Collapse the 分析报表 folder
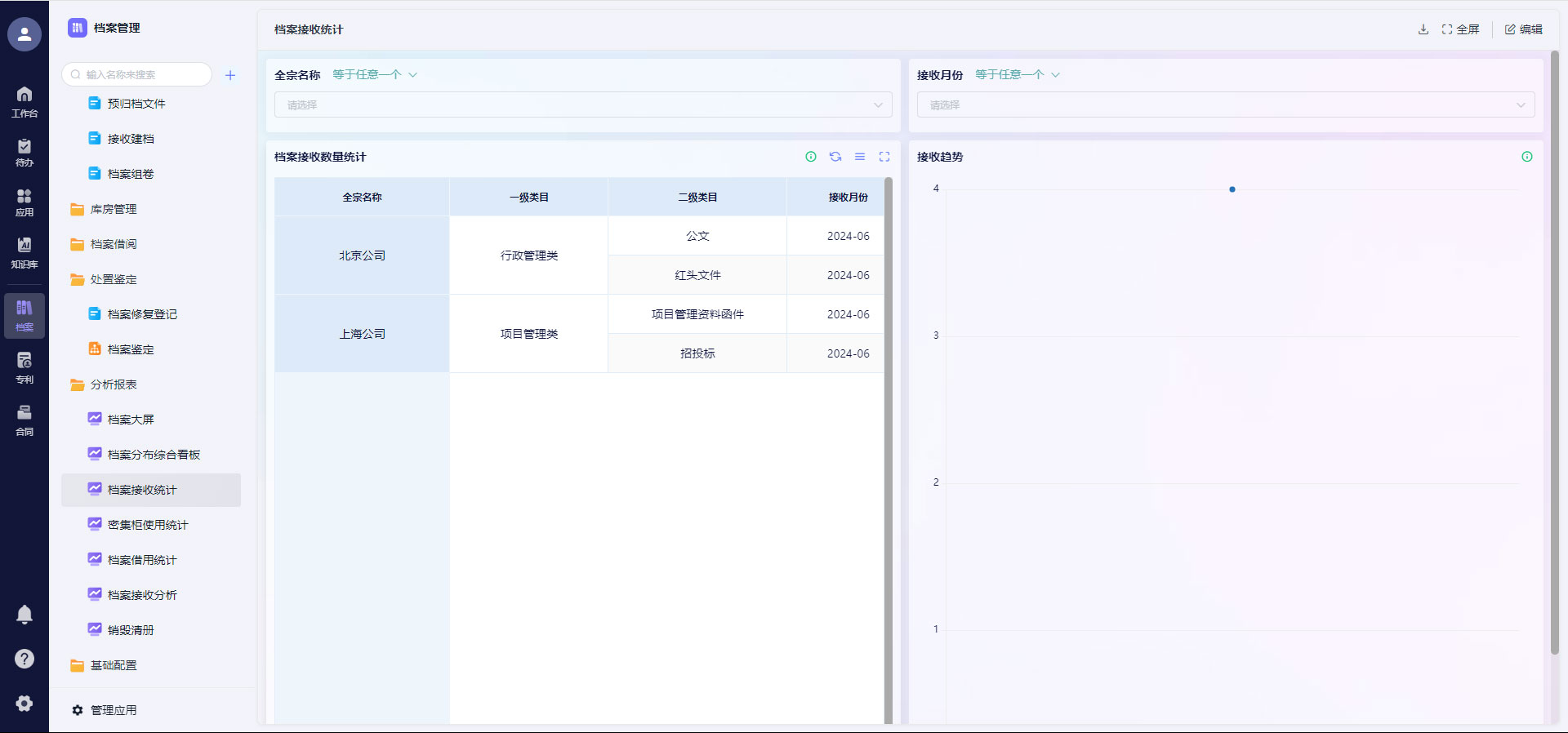This screenshot has width=1568, height=733. (x=114, y=384)
